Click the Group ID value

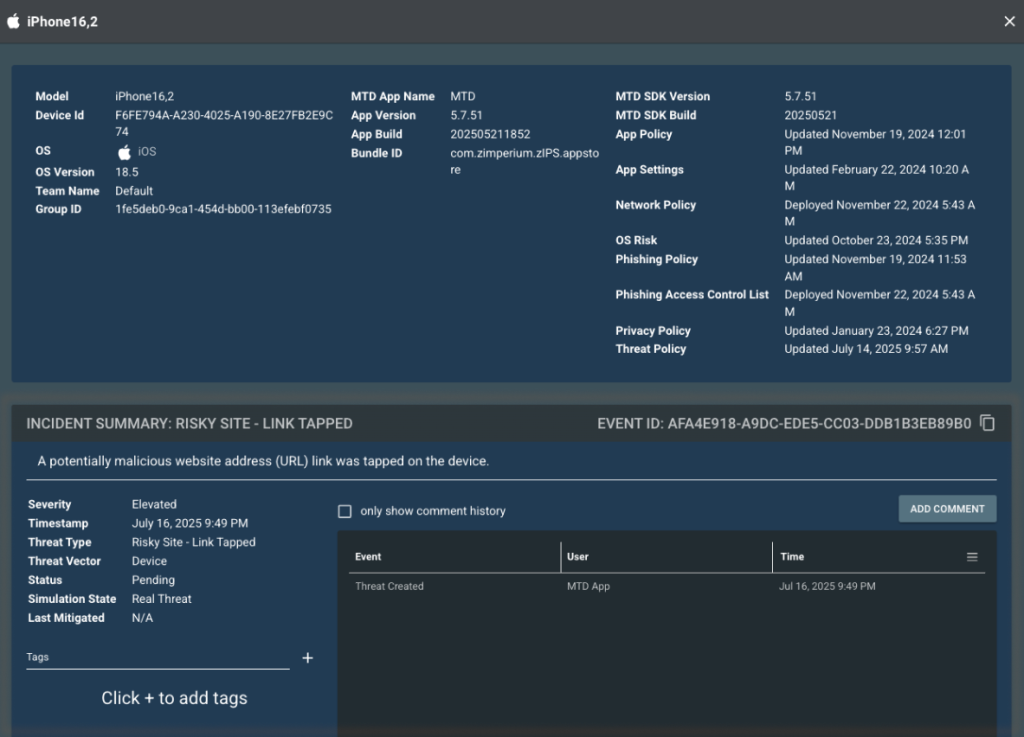coord(223,209)
